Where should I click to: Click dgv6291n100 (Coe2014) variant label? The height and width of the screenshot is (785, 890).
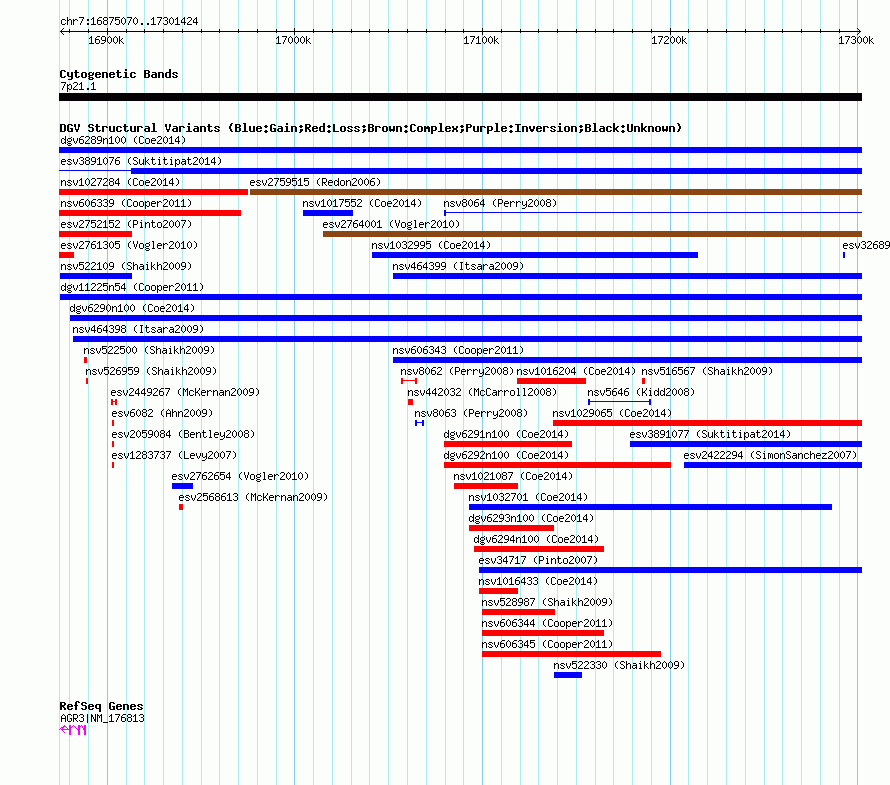click(x=506, y=434)
